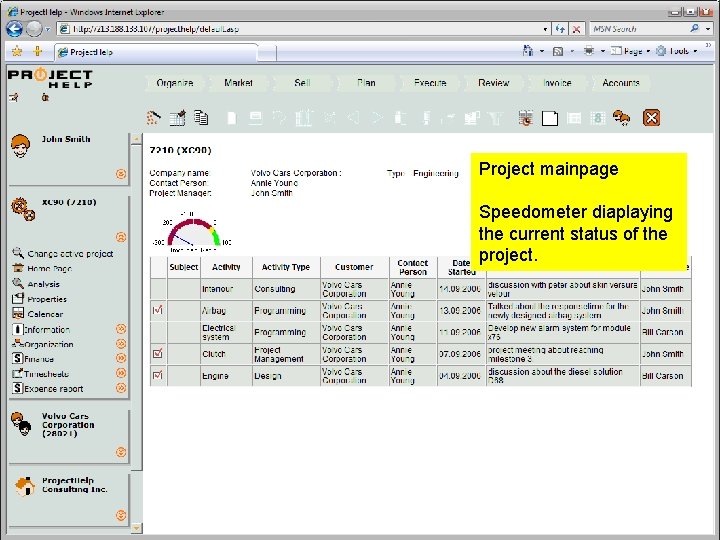Open the Organize menu tab
The image size is (720, 540).
[x=174, y=83]
